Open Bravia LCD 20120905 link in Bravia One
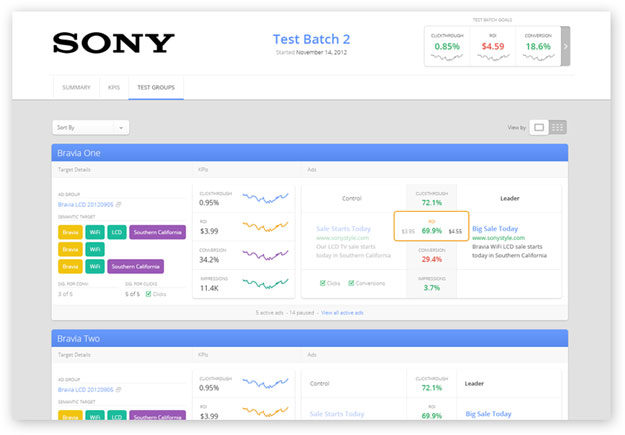This screenshot has height=435, width=625. point(86,205)
